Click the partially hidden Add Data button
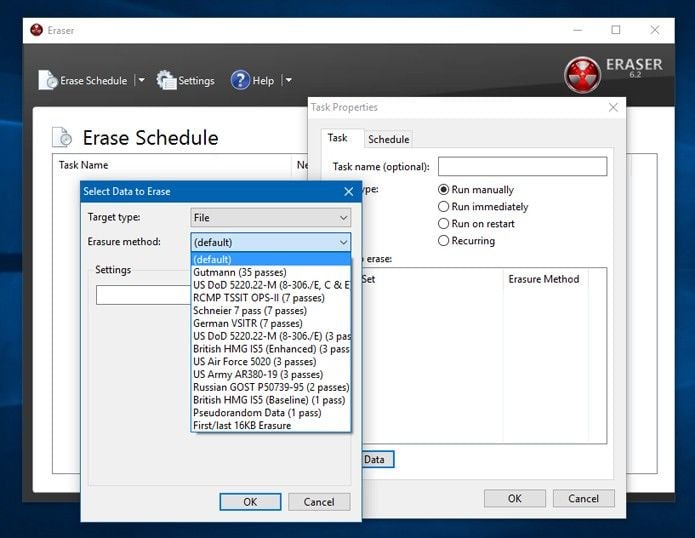This screenshot has width=695, height=538. tap(378, 460)
